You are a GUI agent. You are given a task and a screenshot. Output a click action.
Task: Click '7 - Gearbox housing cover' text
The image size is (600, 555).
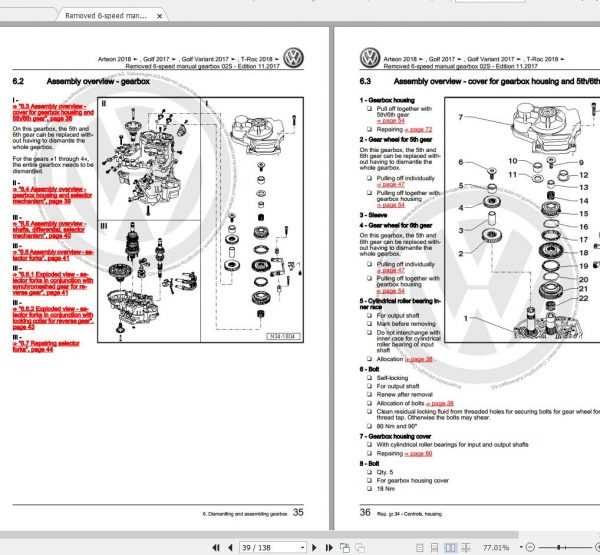[395, 436]
